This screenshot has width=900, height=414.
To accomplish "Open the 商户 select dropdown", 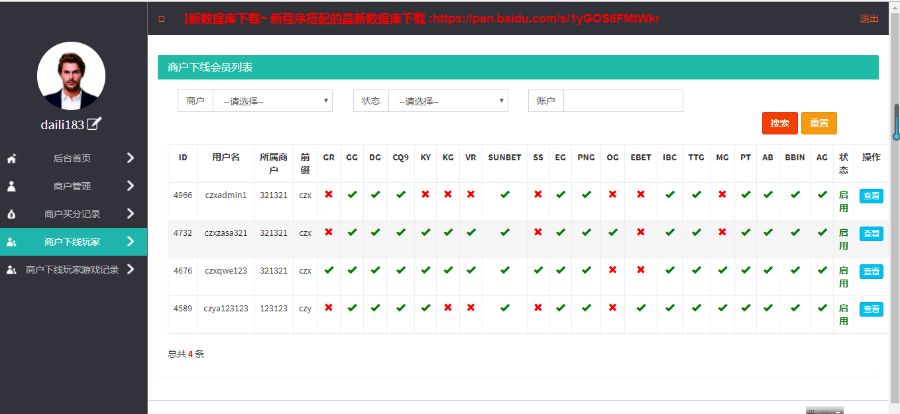I will pos(273,100).
